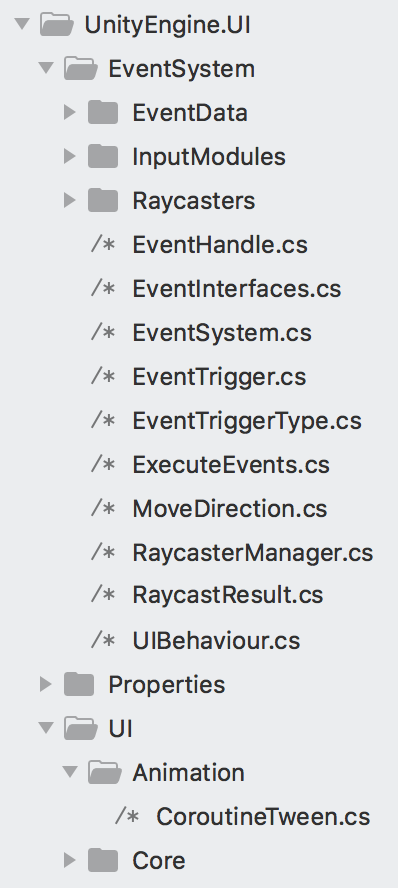Expand the Properties folder triangle
The image size is (398, 888).
[45, 684]
